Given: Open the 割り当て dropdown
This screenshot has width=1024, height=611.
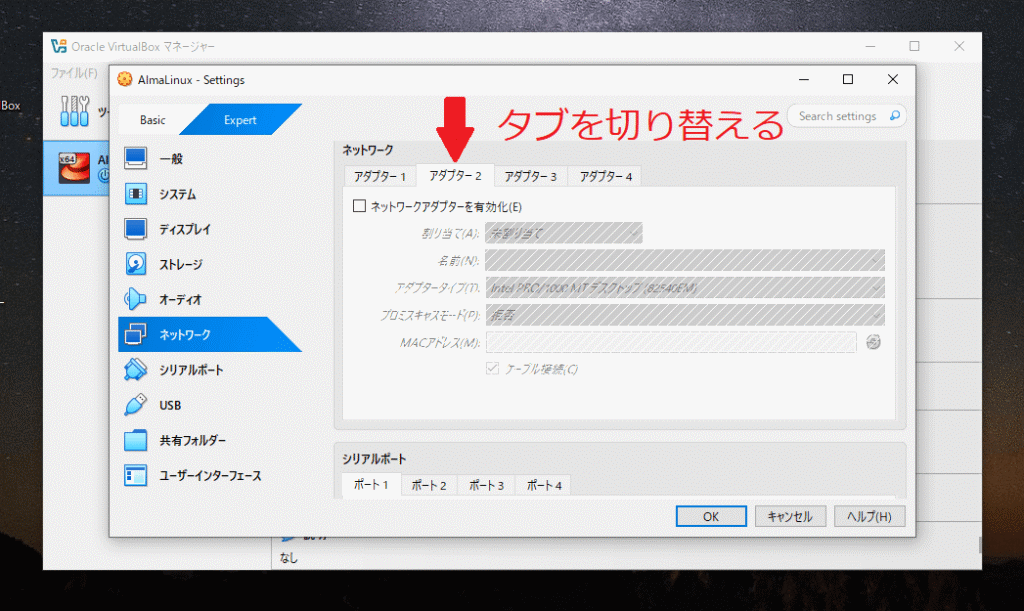Looking at the screenshot, I should click(x=564, y=233).
